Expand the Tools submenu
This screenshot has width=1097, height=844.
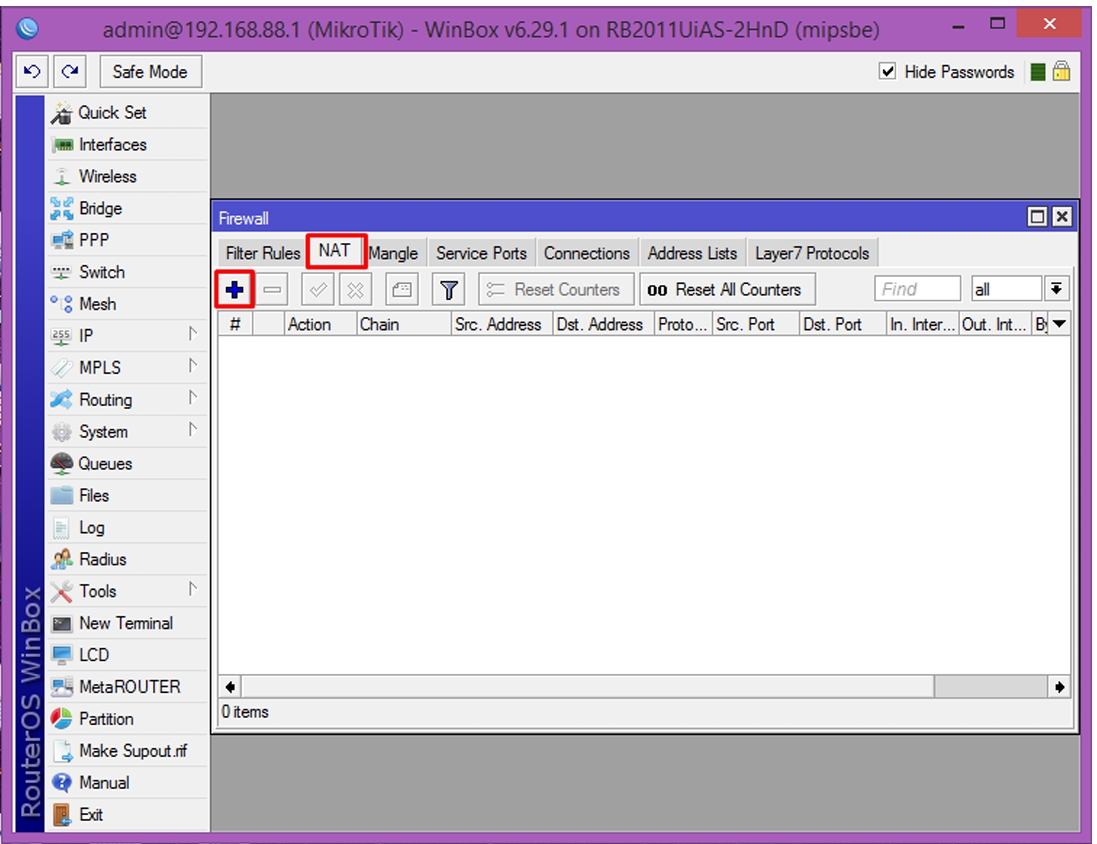coord(127,591)
